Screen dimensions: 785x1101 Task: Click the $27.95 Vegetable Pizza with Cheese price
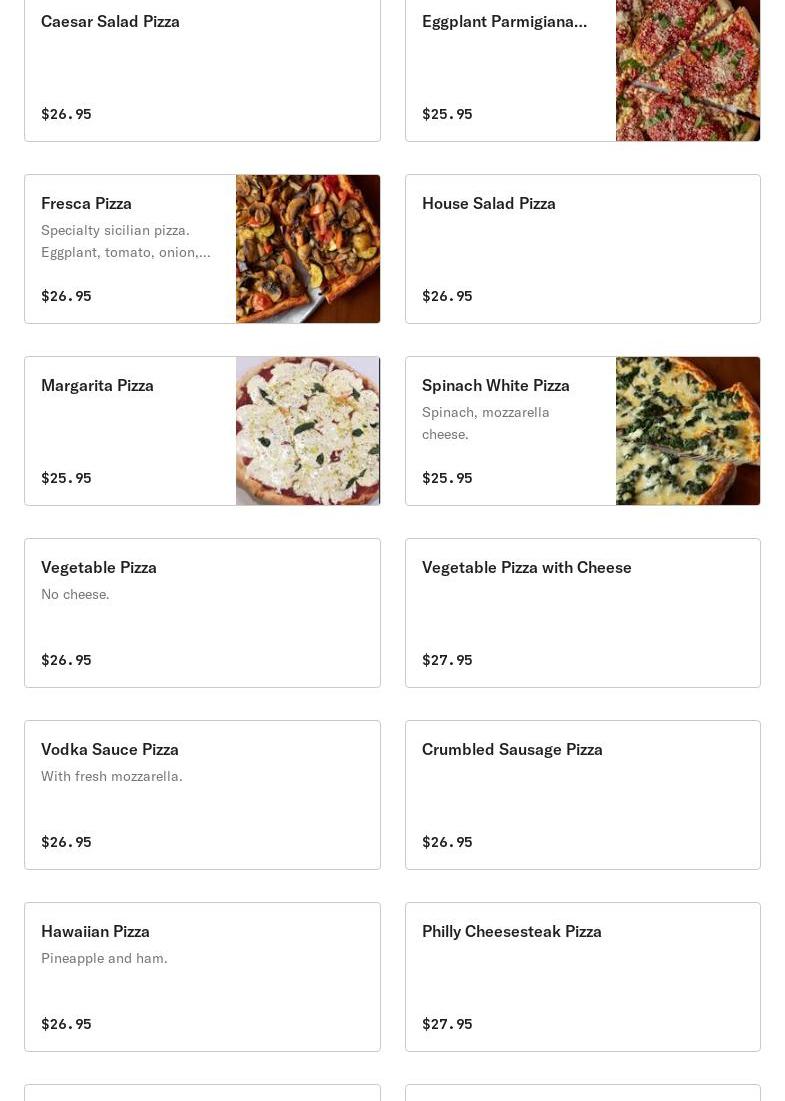pos(447,660)
